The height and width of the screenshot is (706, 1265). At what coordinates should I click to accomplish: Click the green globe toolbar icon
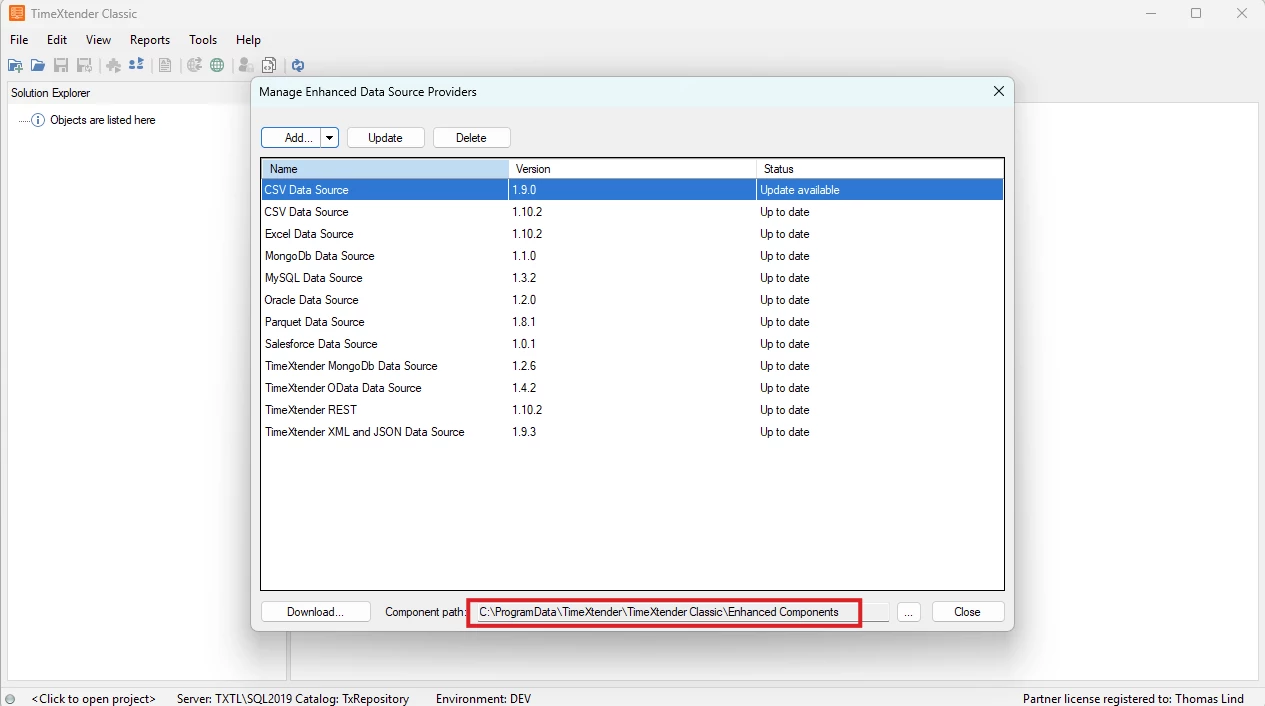(x=217, y=66)
